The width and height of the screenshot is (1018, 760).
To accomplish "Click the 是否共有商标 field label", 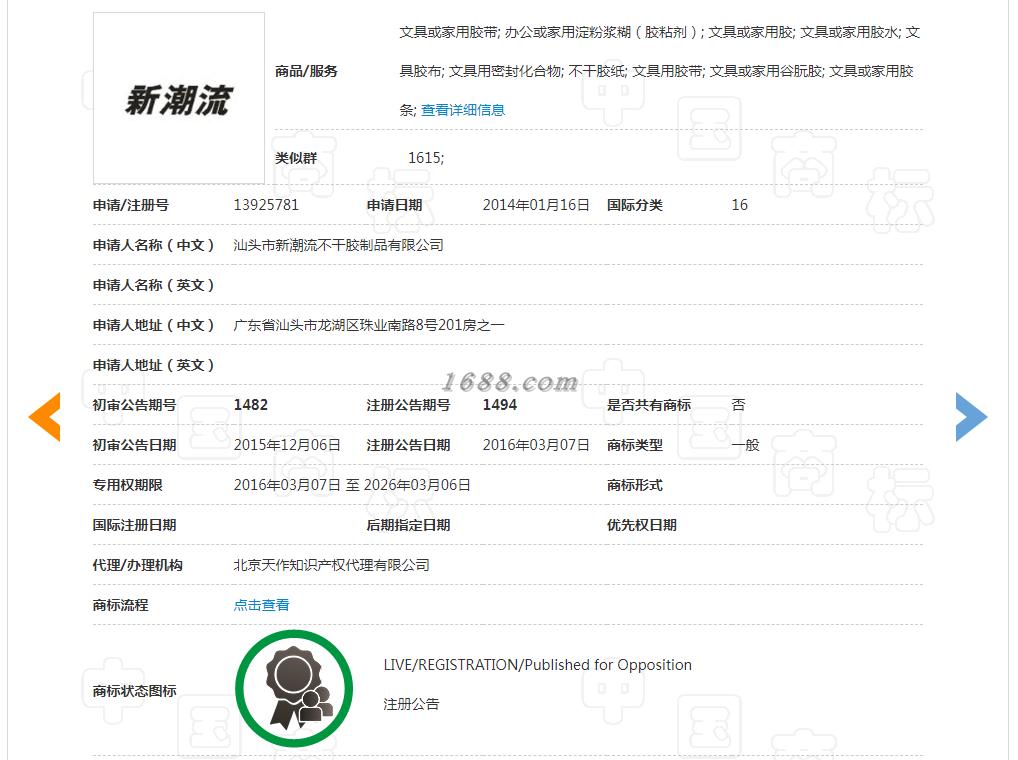I will tap(649, 405).
